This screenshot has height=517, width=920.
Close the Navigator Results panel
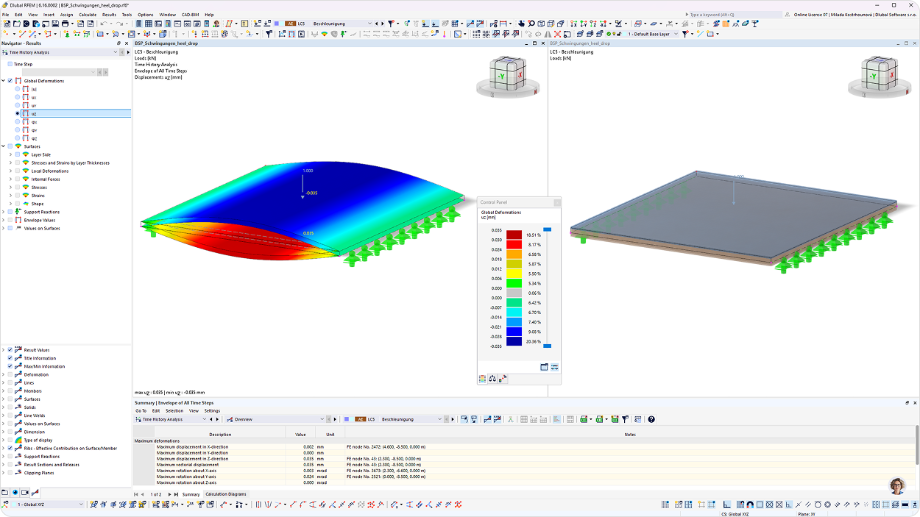(126, 43)
